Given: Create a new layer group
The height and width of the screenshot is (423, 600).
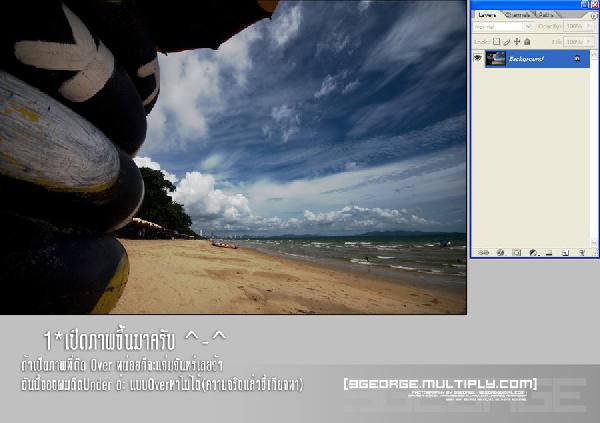Looking at the screenshot, I should coord(549,253).
